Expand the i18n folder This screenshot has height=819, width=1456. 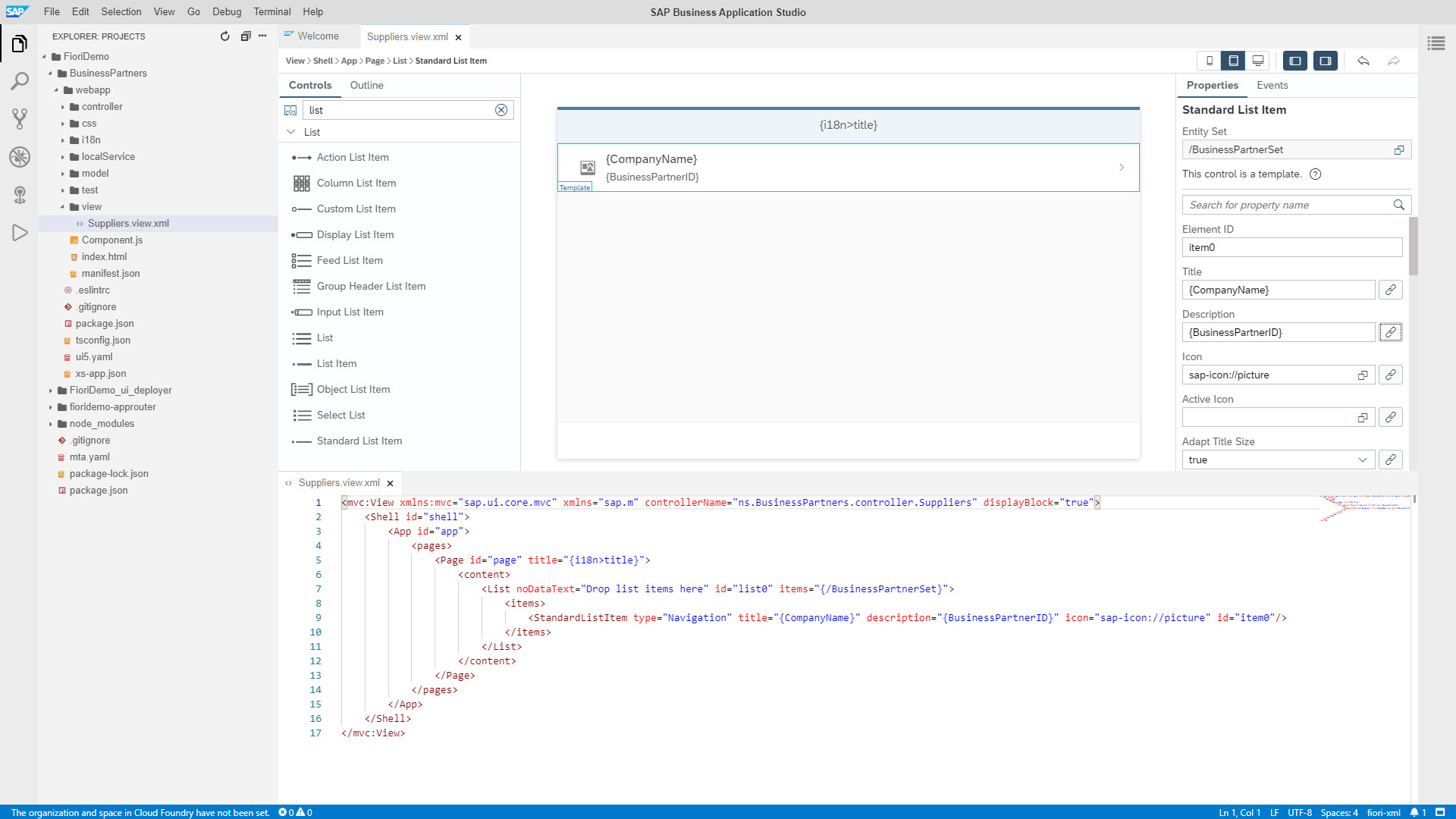pos(62,140)
